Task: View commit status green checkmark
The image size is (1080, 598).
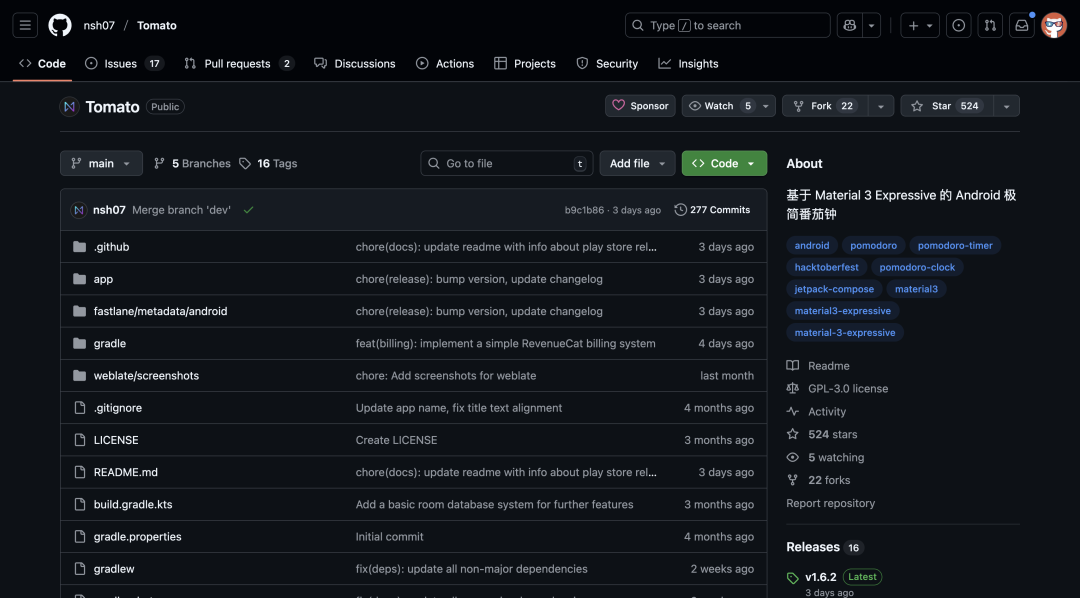Action: coord(249,210)
